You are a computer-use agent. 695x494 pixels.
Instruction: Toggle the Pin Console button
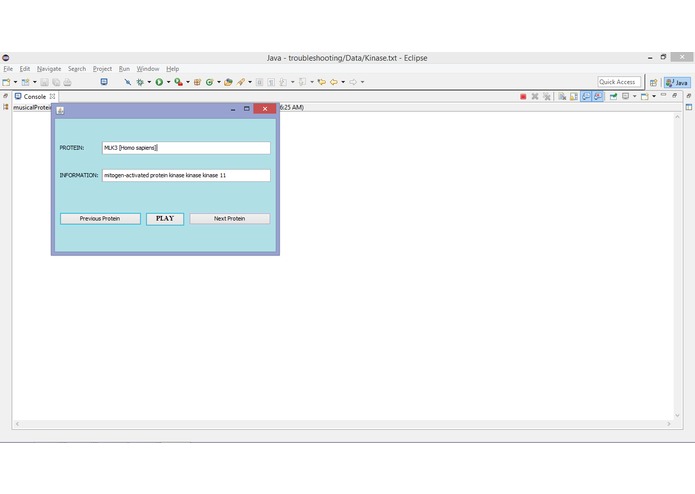(613, 96)
